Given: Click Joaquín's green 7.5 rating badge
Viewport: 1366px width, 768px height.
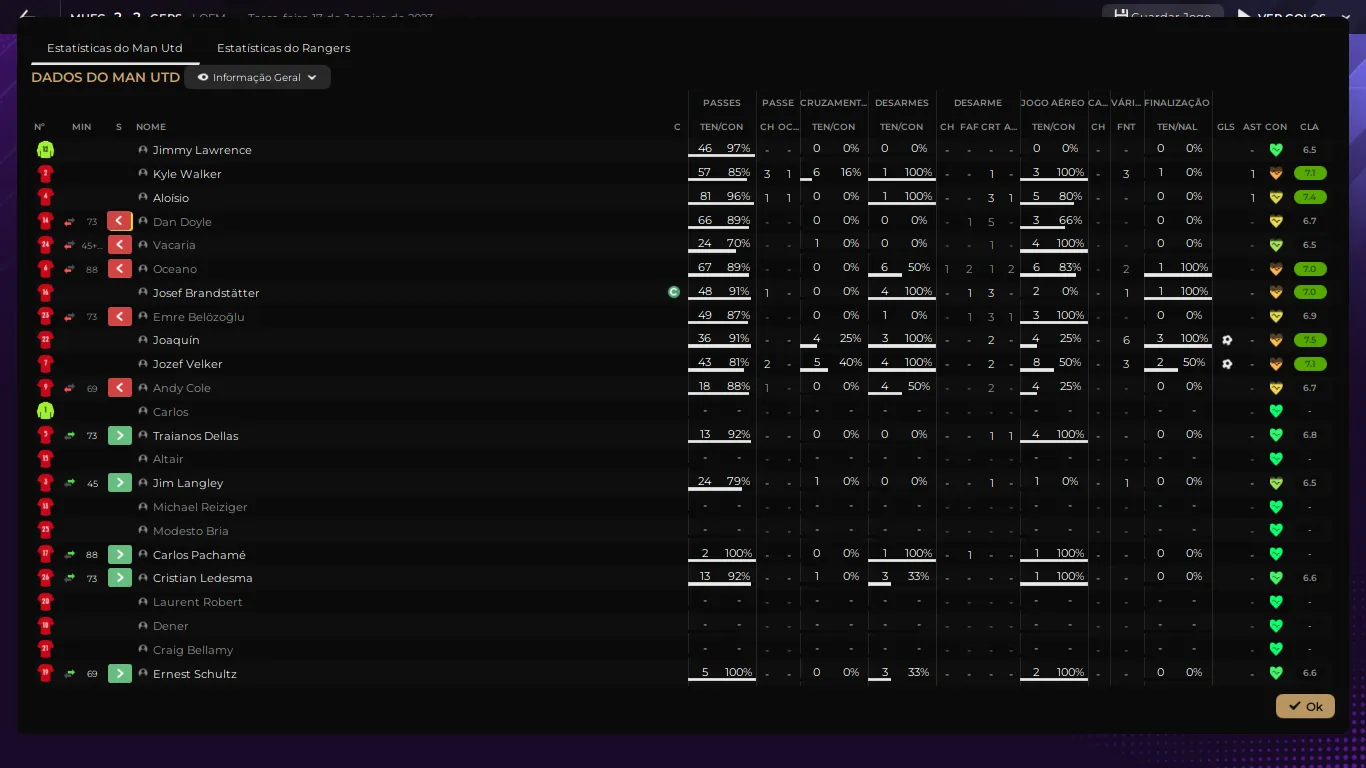Looking at the screenshot, I should (x=1309, y=340).
